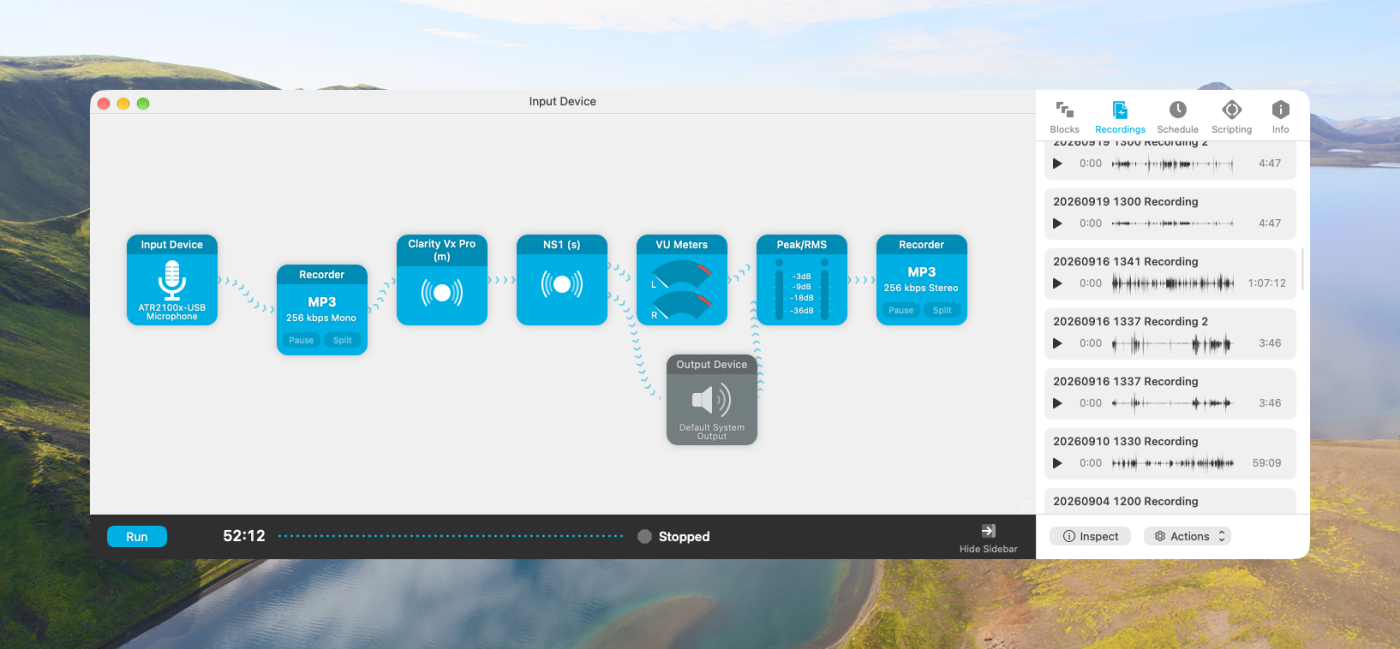This screenshot has width=1400, height=649.
Task: Select the ATR2100x-USB microphone Input Device block
Action: pyautogui.click(x=172, y=280)
